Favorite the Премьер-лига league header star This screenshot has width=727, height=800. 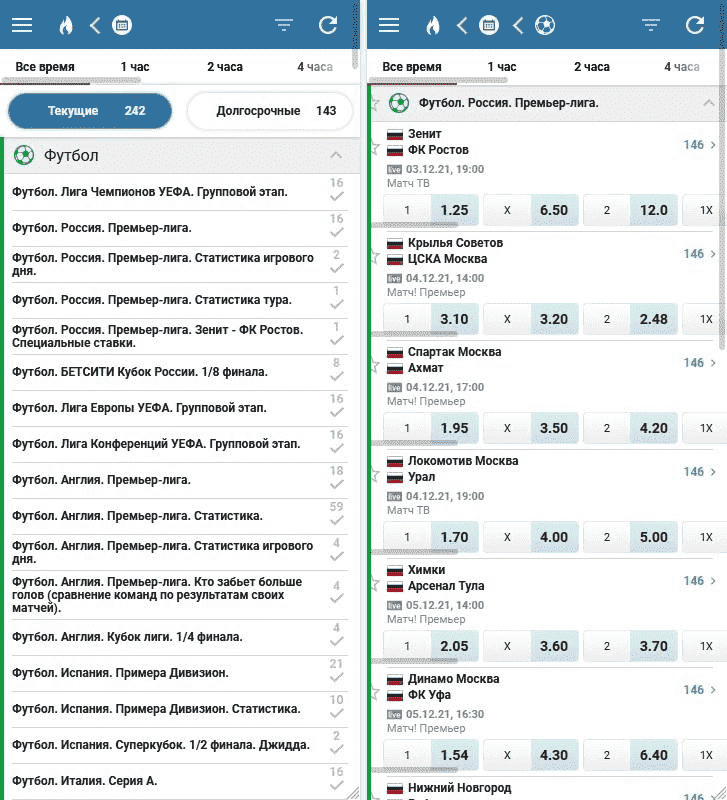click(x=375, y=104)
